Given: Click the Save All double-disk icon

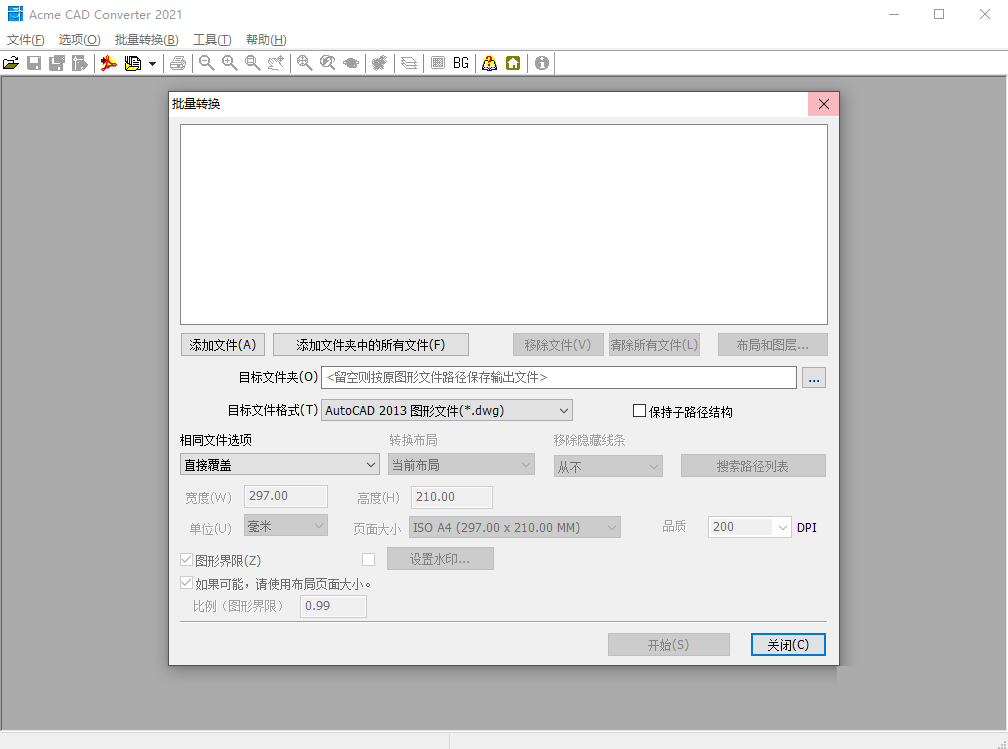Looking at the screenshot, I should (57, 63).
